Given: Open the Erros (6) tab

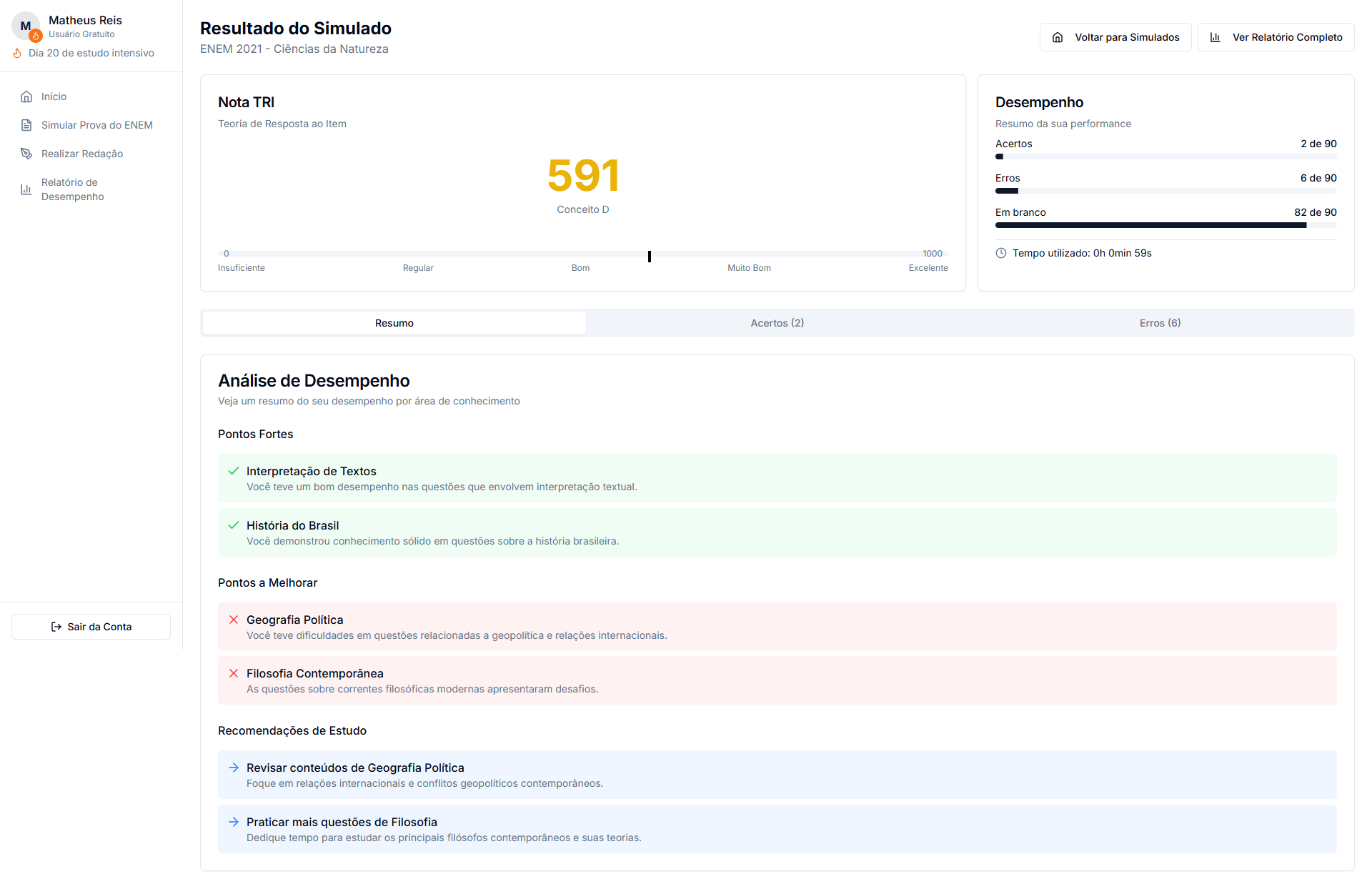Looking at the screenshot, I should (1160, 323).
